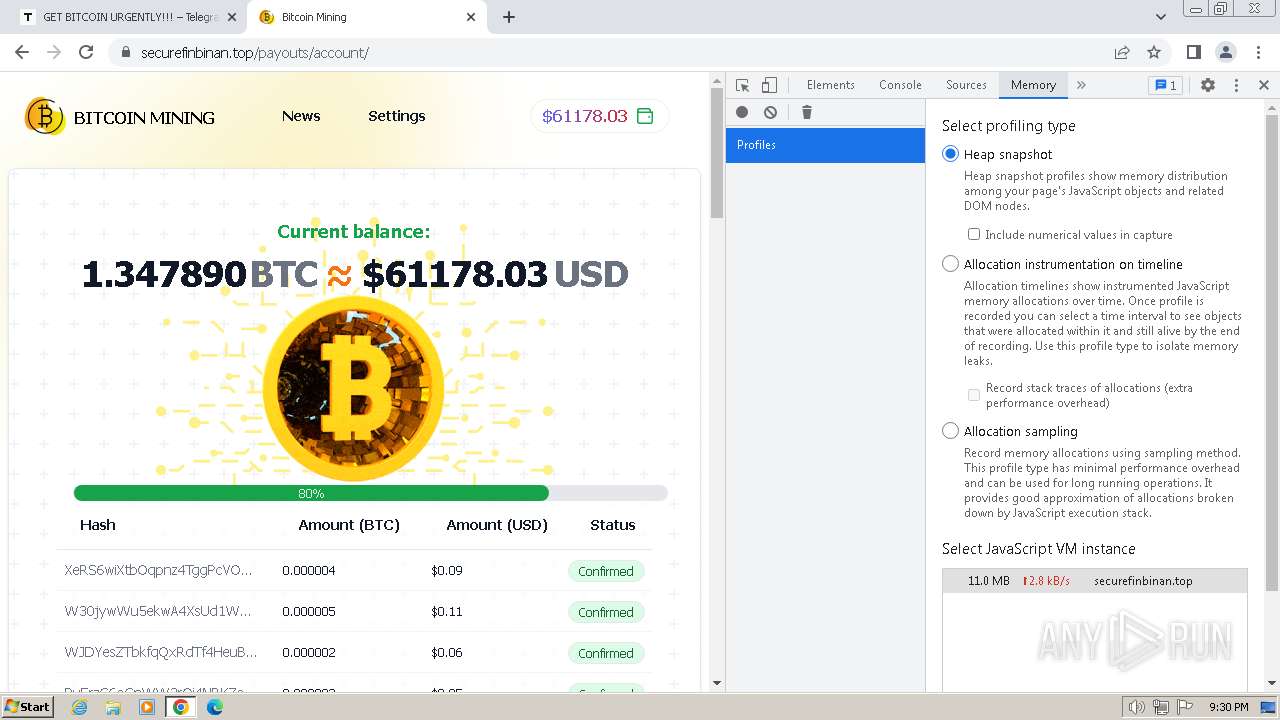Open the Windows Start menu
This screenshot has width=1280, height=720.
pos(28,707)
